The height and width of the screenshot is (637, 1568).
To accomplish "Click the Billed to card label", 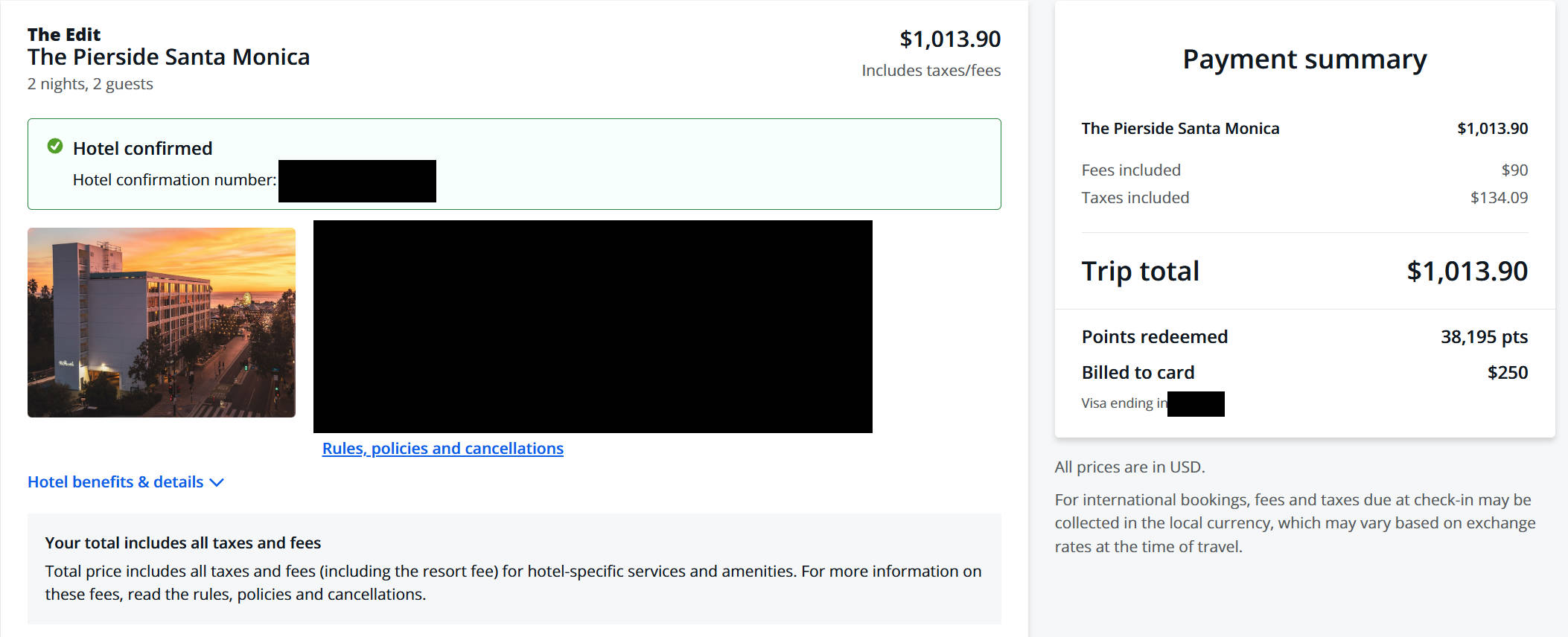I will click(x=1138, y=373).
